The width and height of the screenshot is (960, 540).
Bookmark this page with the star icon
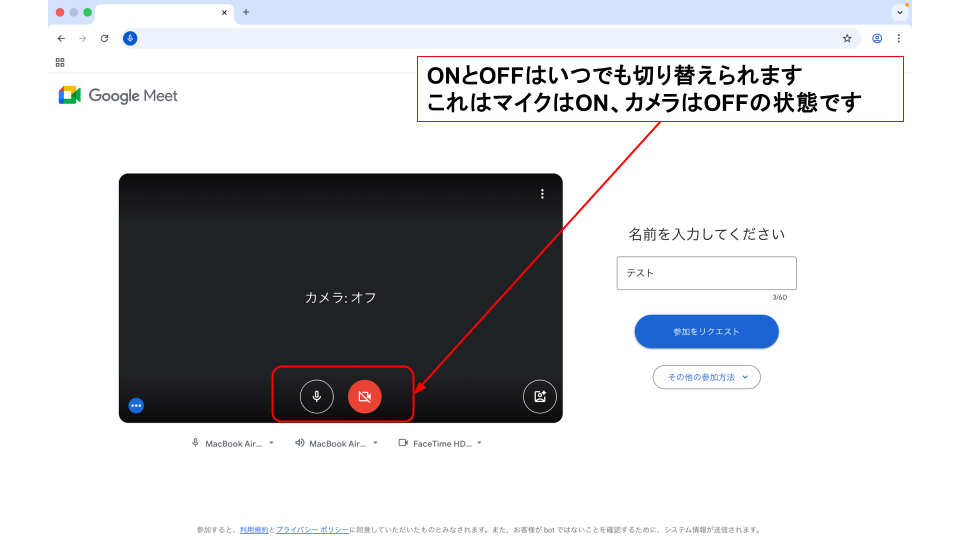click(847, 38)
